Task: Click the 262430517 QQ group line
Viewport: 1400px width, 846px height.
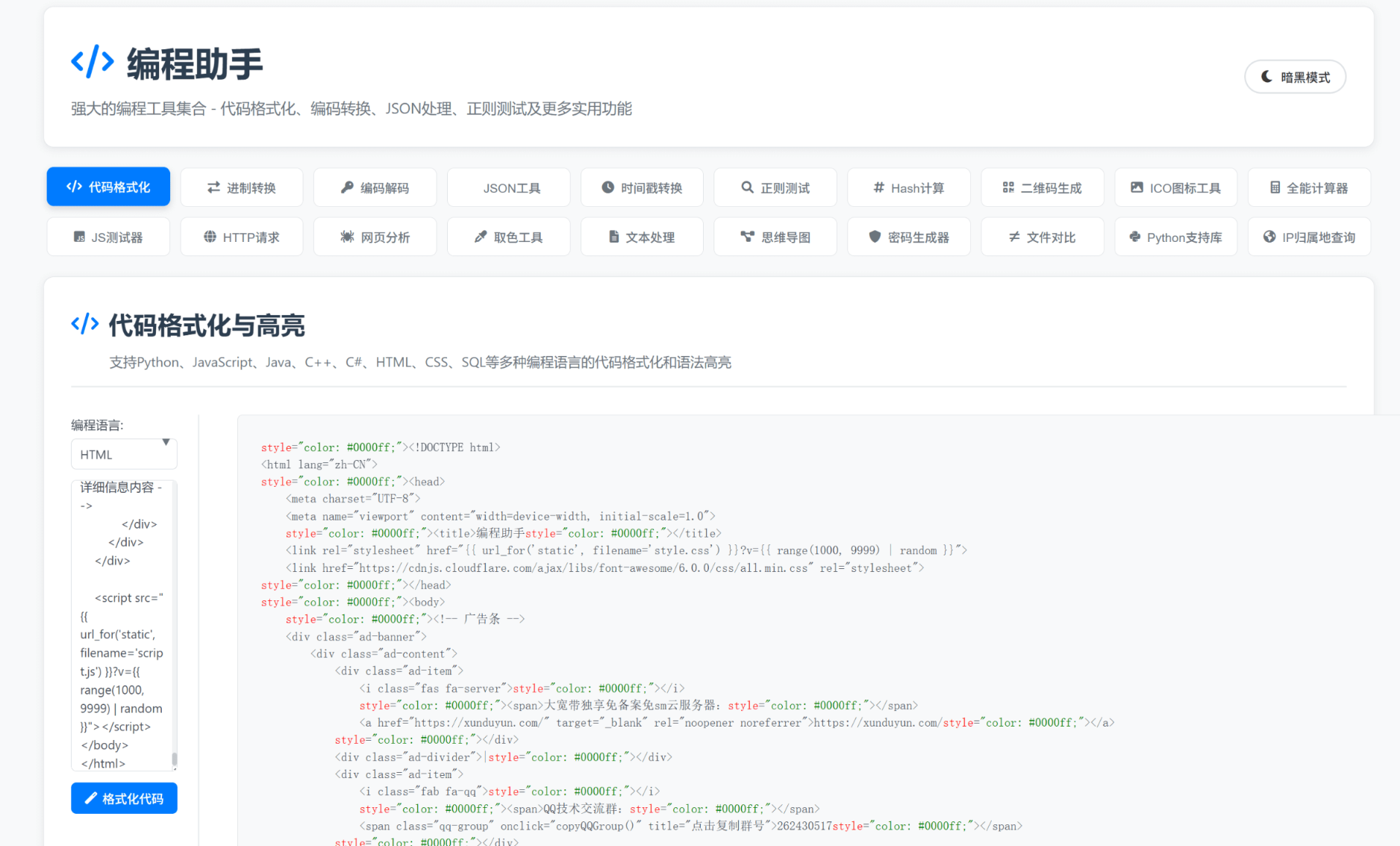Action: [x=690, y=826]
